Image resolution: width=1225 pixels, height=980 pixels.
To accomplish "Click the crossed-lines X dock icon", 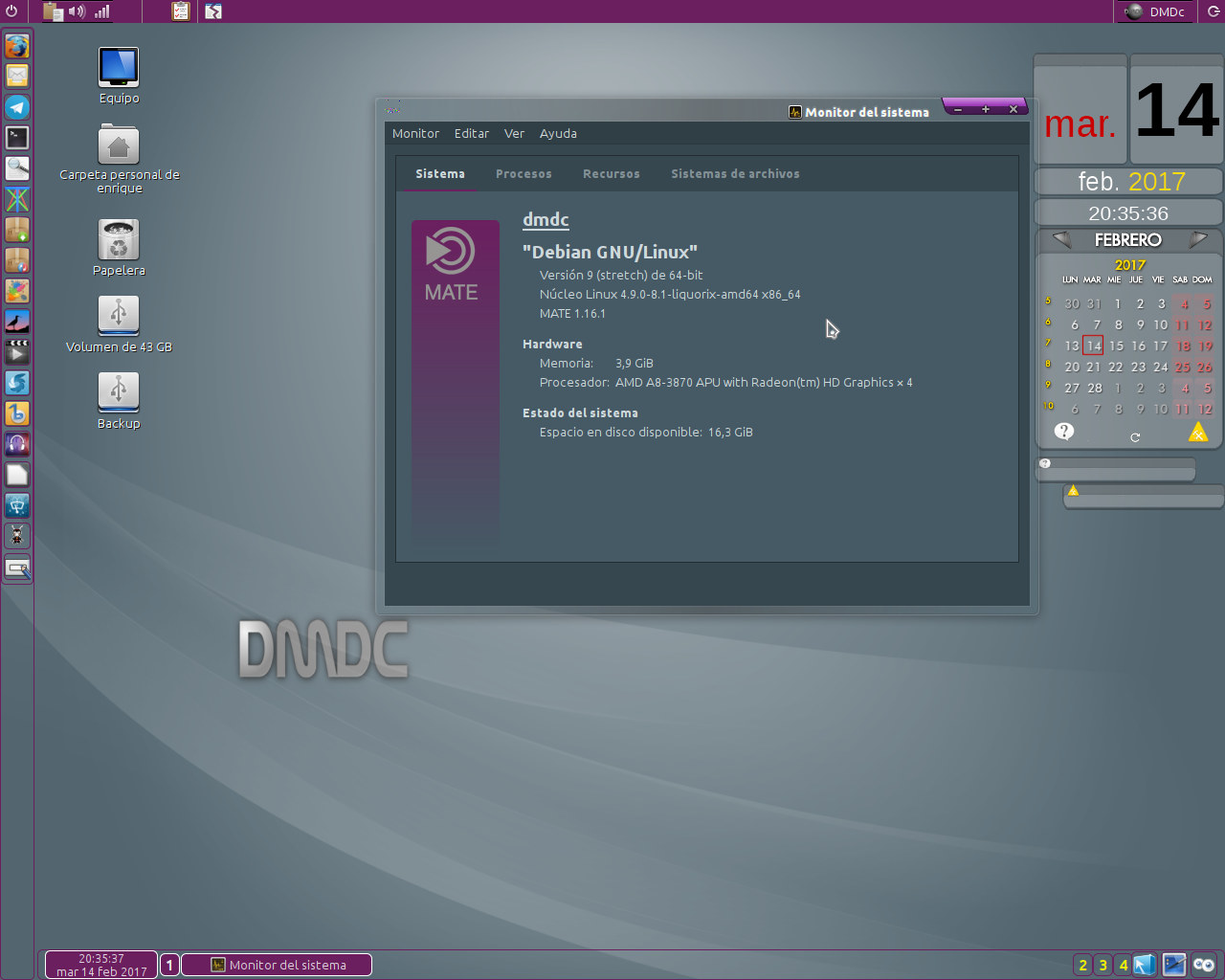I will coord(17,198).
